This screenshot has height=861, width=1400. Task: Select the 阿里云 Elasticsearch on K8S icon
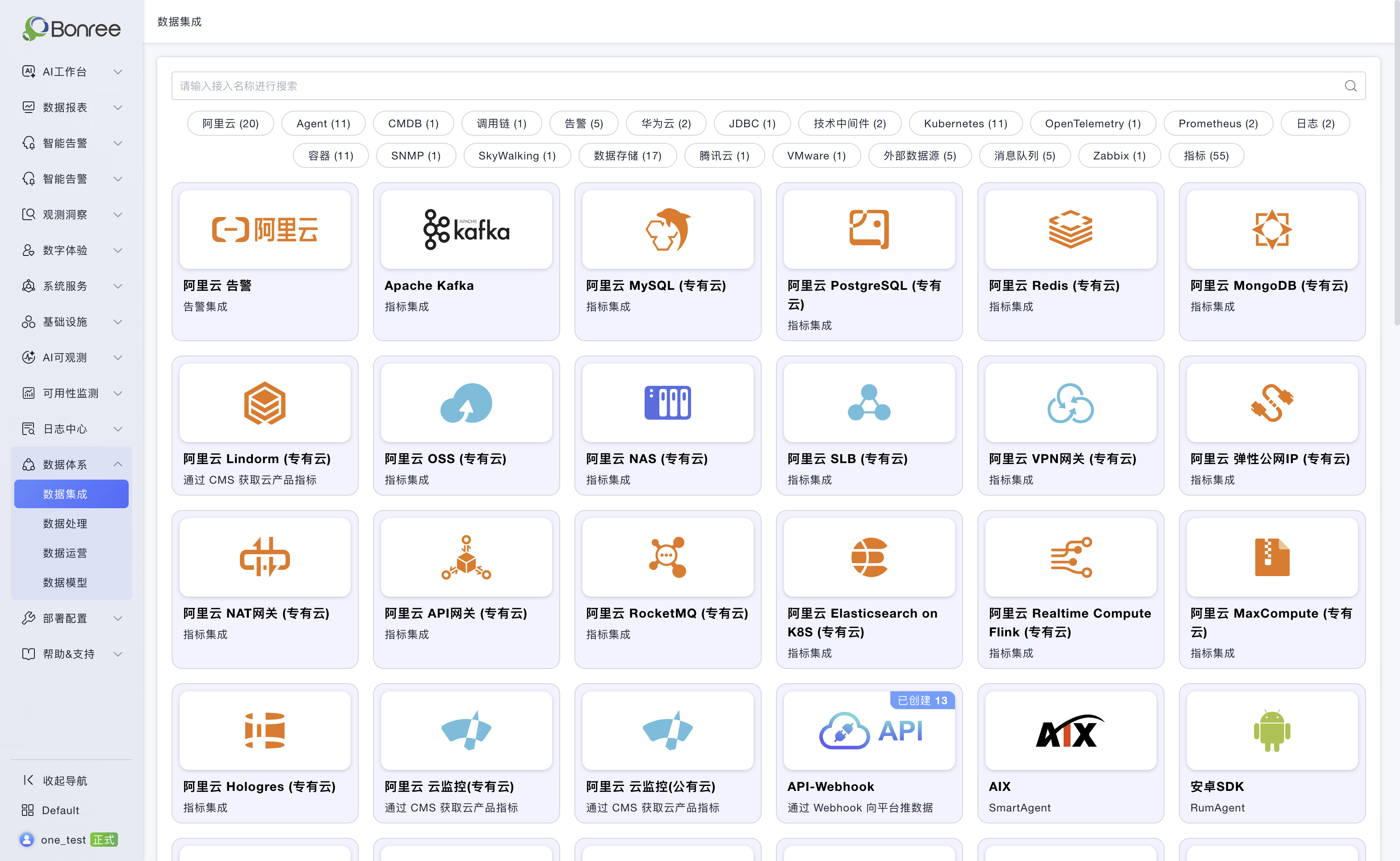pyautogui.click(x=869, y=557)
